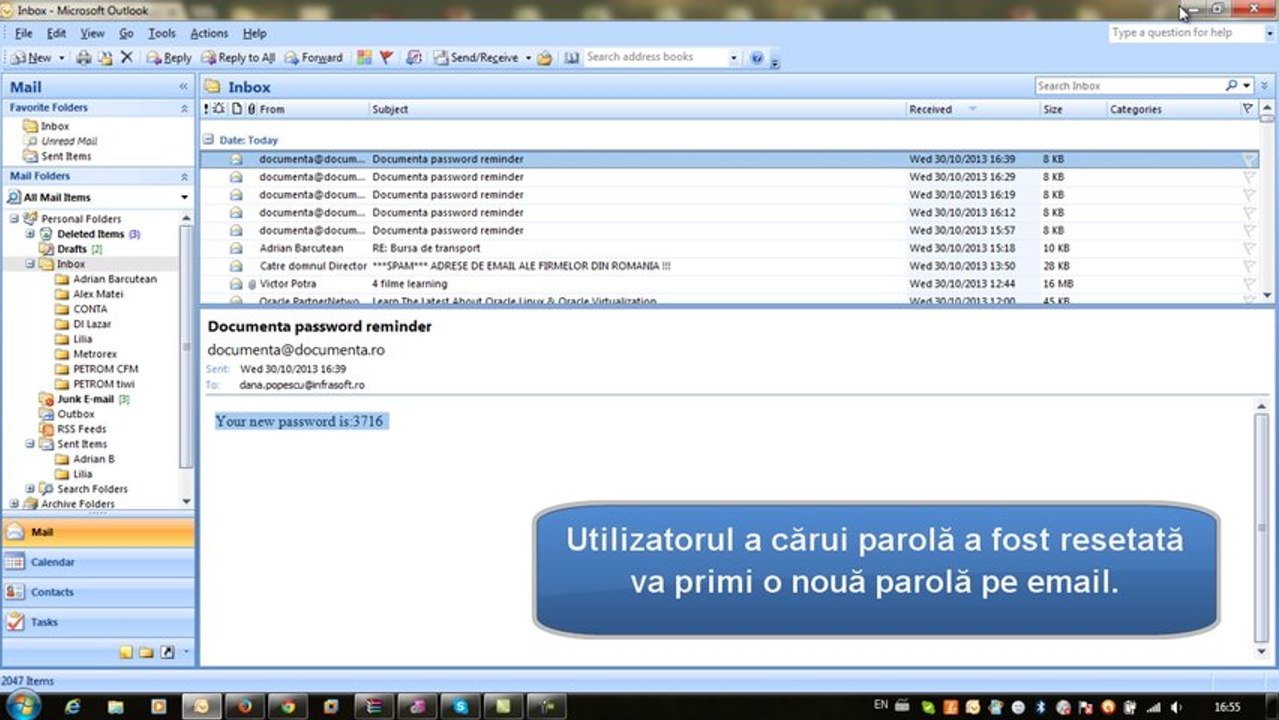Open the New button dropdown arrow
Viewport: 1279px width, 720px height.
tap(61, 58)
